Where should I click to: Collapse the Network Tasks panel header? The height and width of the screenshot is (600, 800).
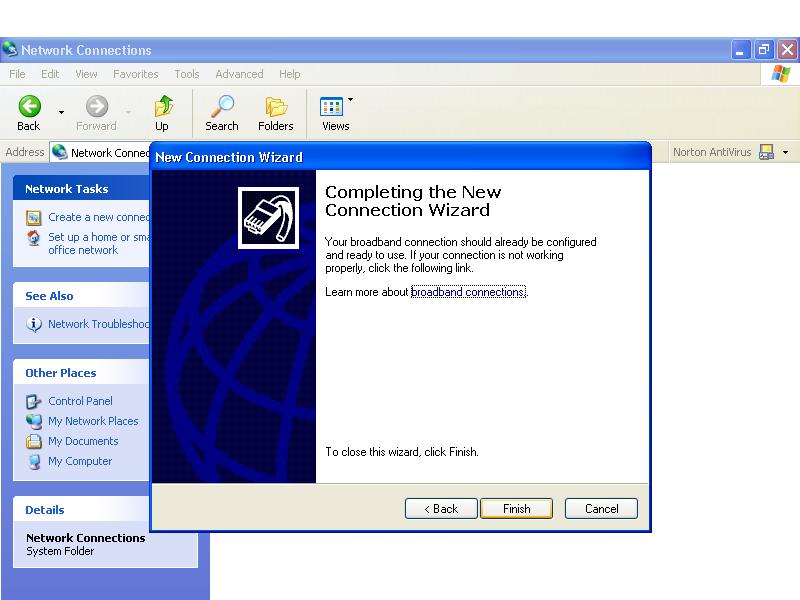[82, 188]
